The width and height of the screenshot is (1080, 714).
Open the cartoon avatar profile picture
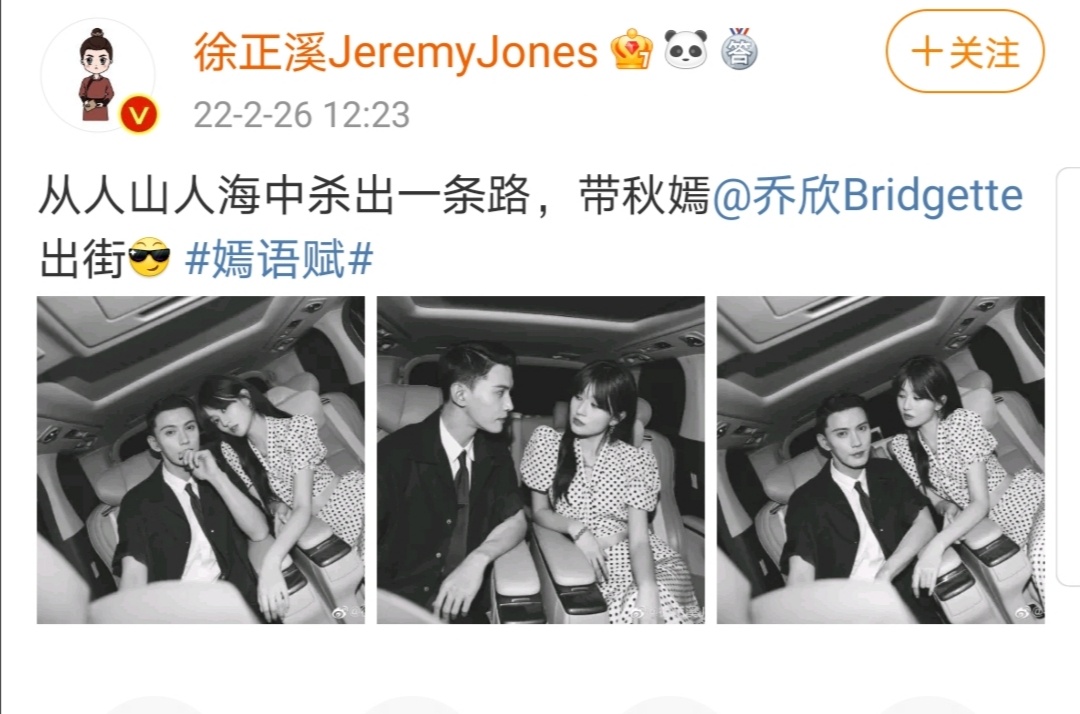click(98, 74)
